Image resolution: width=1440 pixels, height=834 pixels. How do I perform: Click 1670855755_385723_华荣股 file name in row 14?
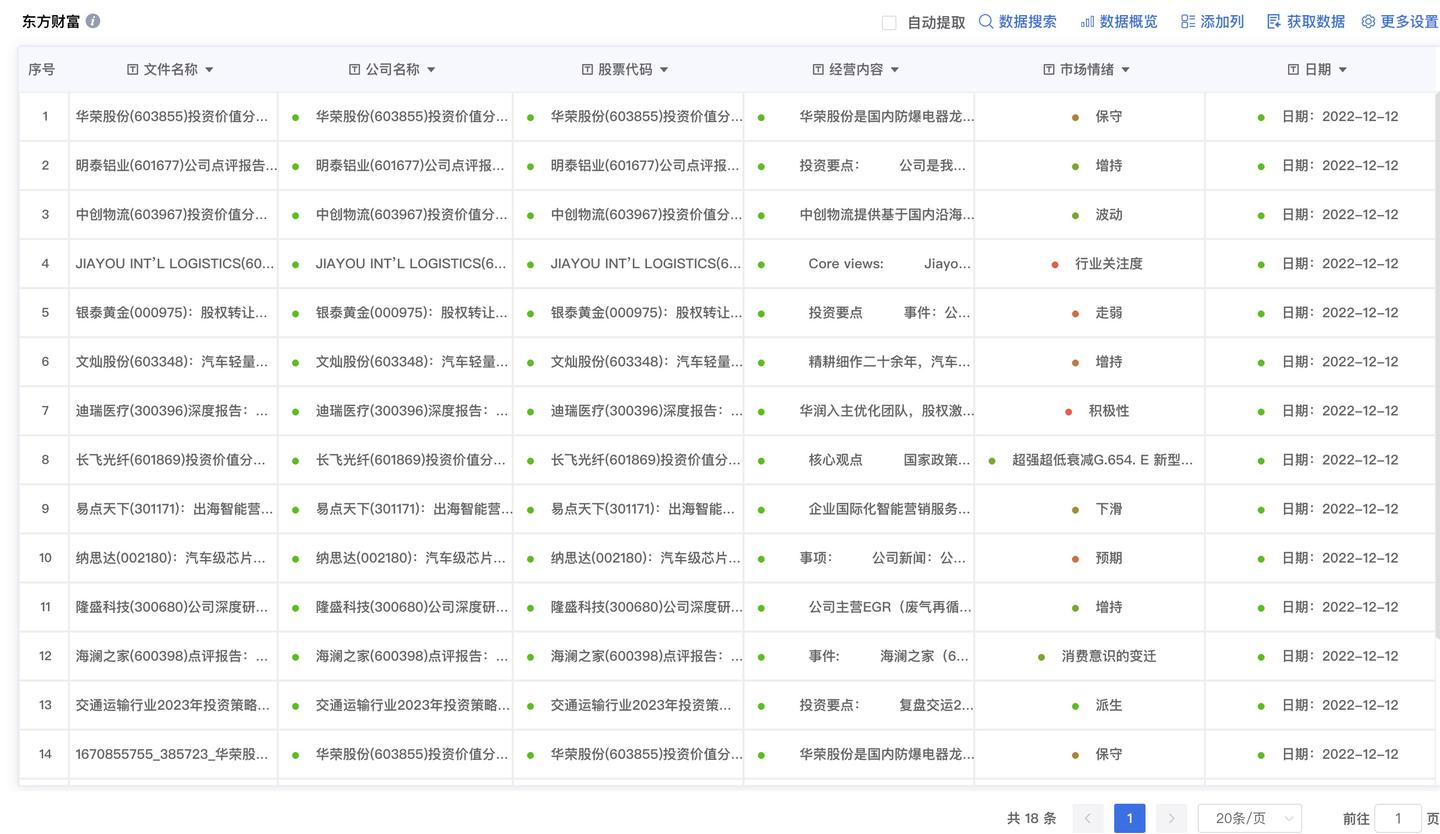coord(172,753)
